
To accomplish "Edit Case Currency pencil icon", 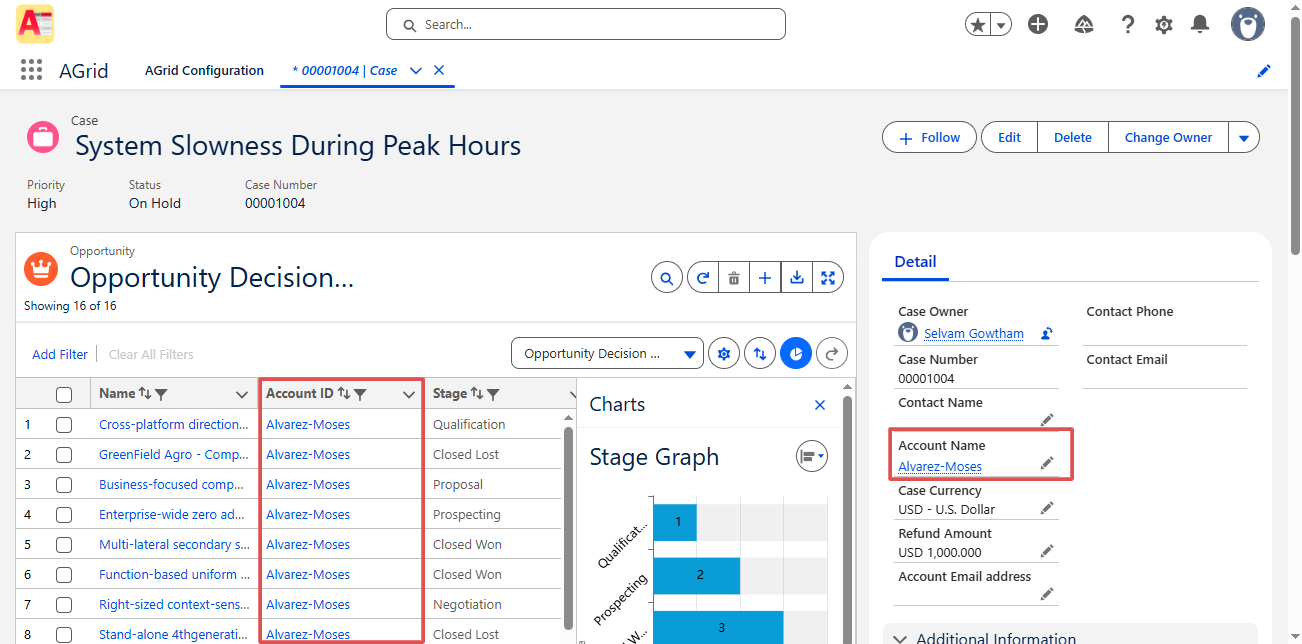I will [1047, 508].
